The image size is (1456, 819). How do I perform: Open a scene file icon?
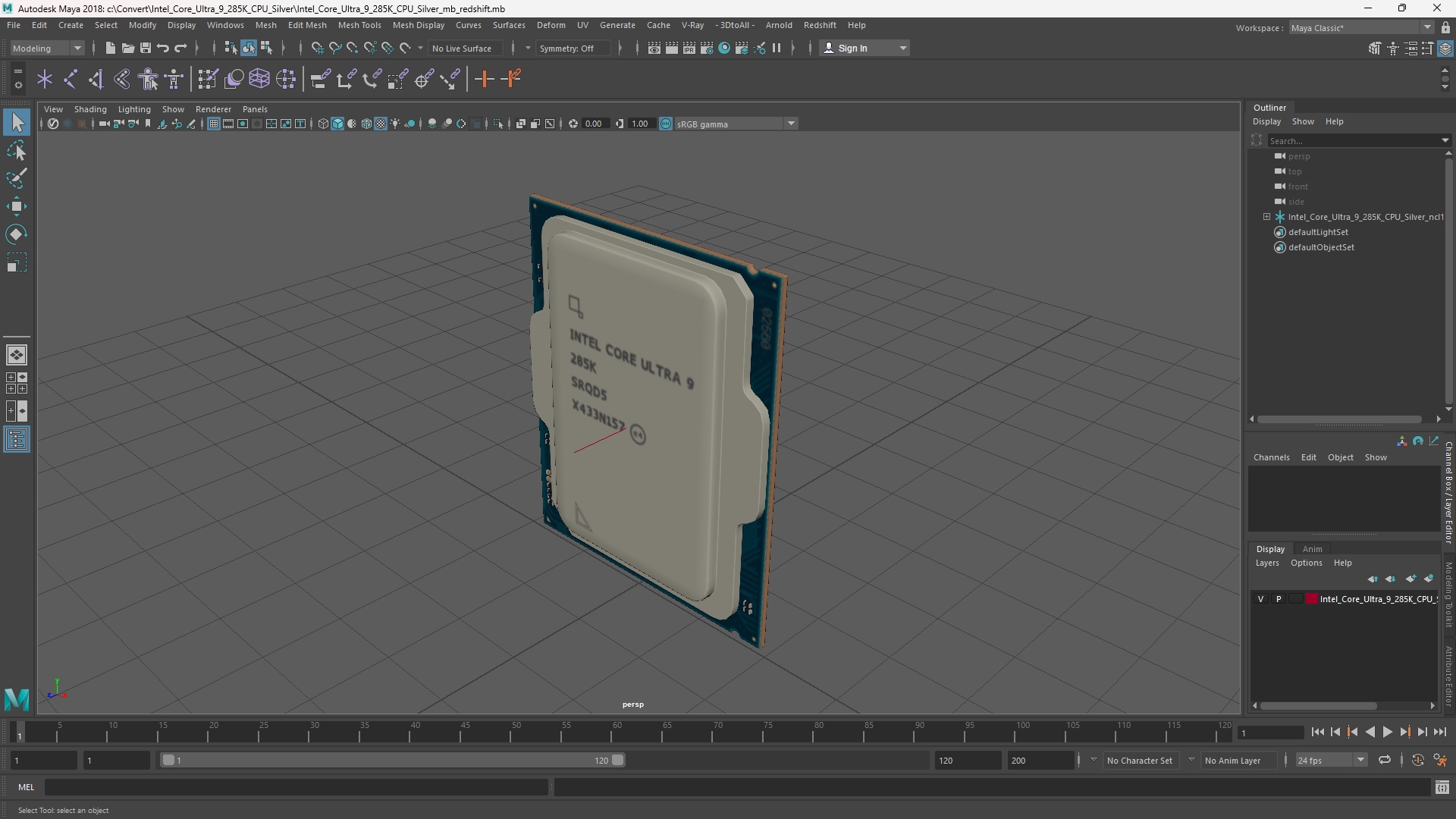127,48
